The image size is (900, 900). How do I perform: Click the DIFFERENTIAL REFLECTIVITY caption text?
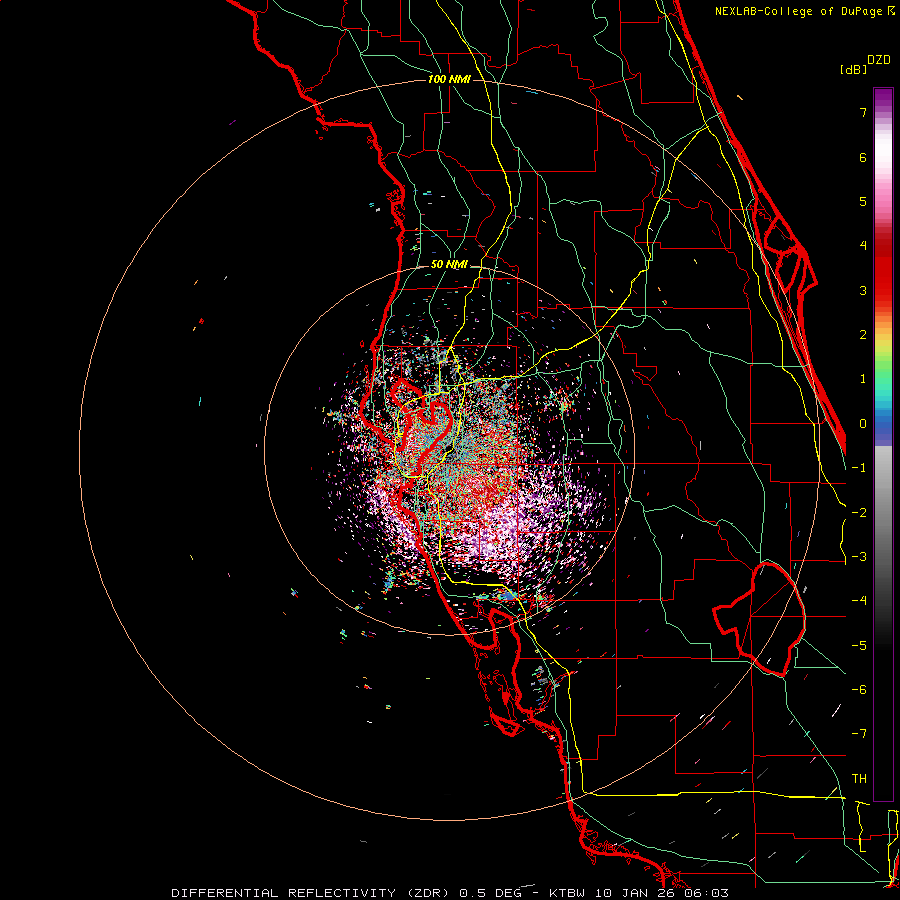(284, 893)
